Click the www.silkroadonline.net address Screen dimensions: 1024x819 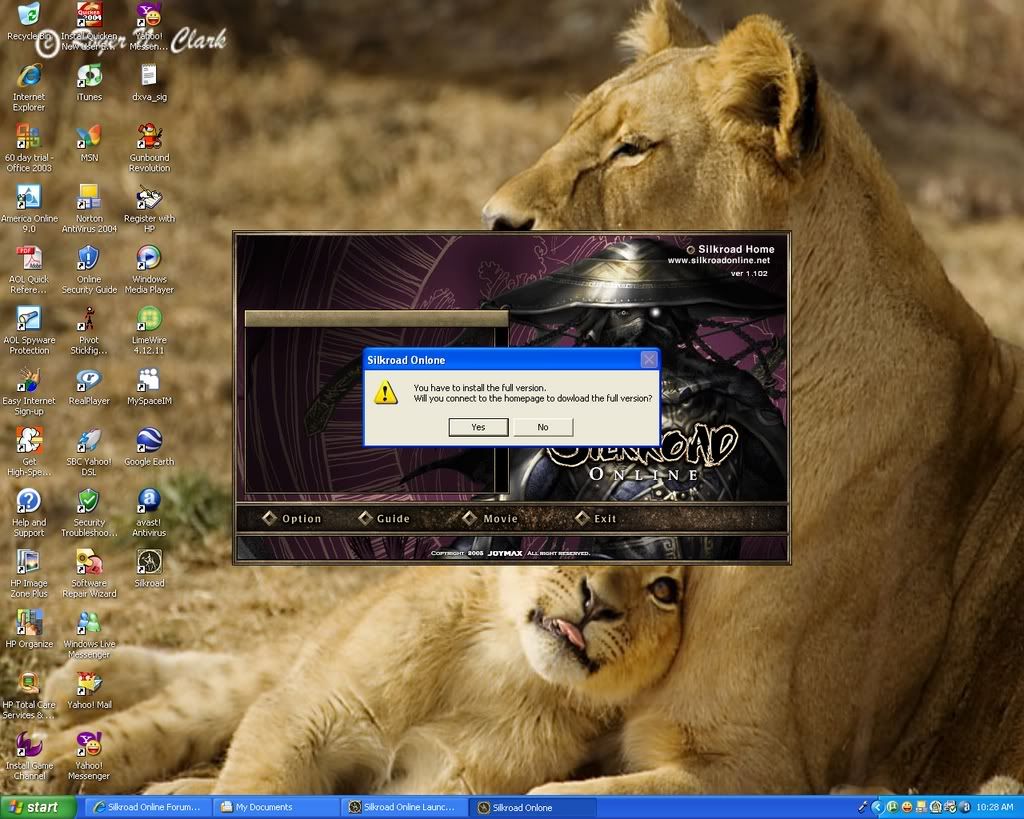click(718, 260)
